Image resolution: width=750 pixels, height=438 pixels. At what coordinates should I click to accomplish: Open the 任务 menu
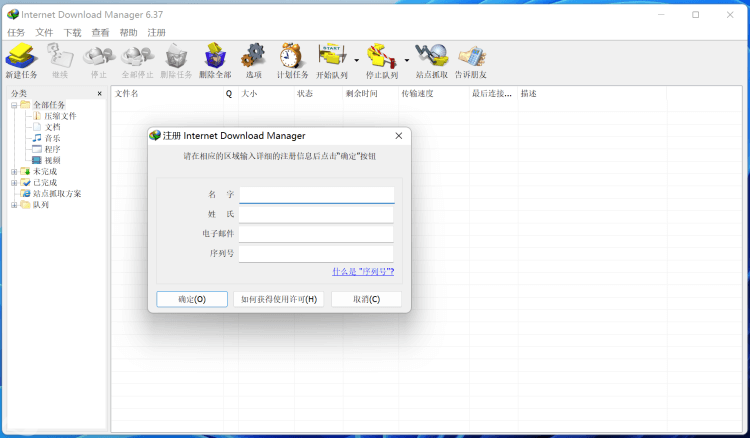[16, 33]
